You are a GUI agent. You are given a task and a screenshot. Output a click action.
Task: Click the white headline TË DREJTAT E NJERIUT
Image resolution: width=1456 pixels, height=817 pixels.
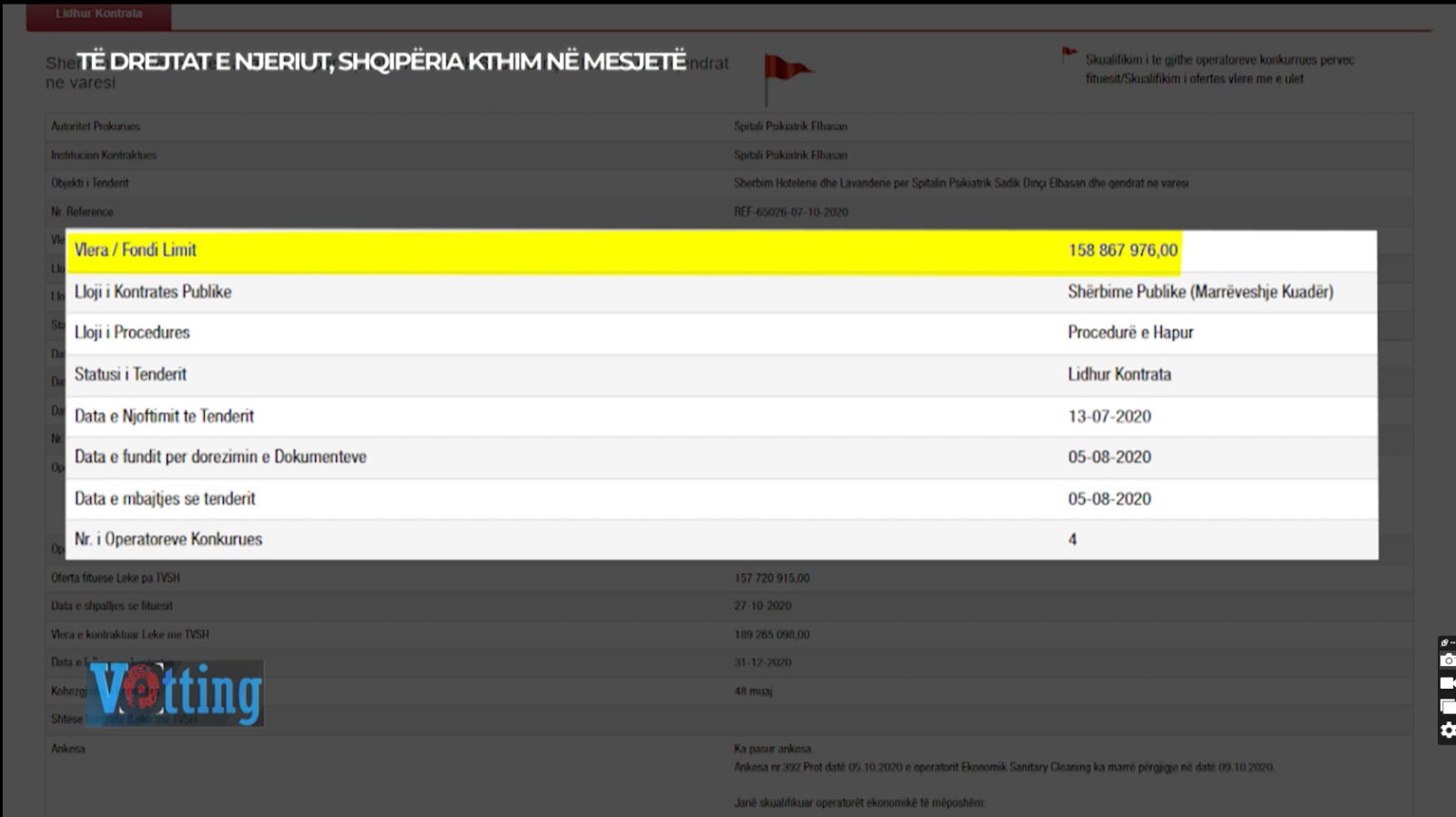click(380, 62)
